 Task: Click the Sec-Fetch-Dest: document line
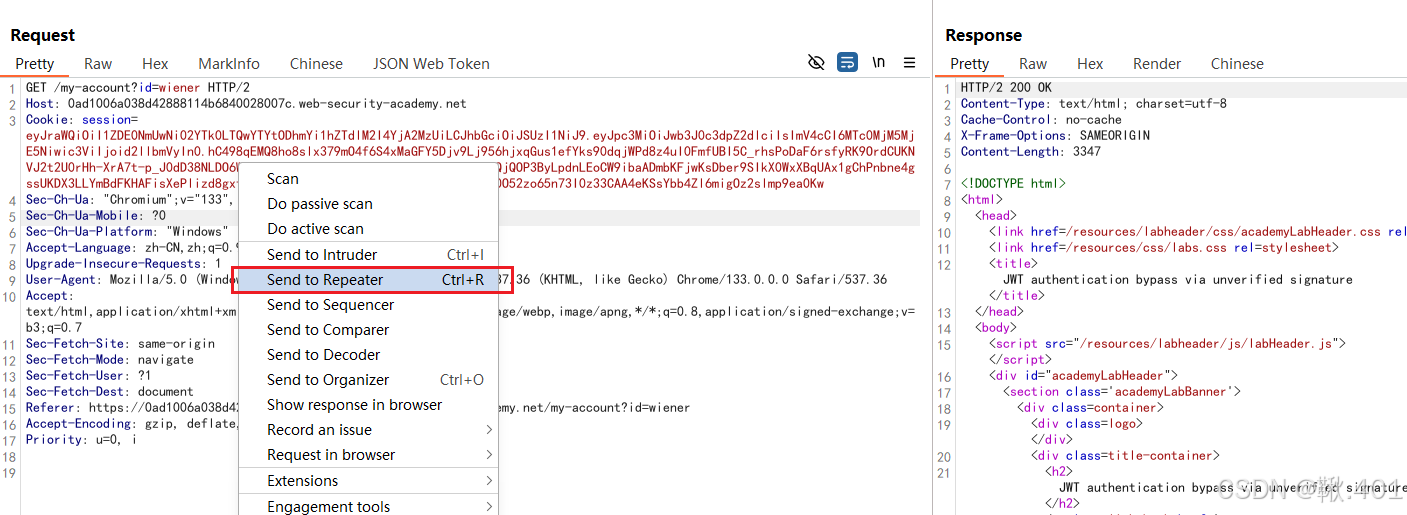[x=110, y=391]
